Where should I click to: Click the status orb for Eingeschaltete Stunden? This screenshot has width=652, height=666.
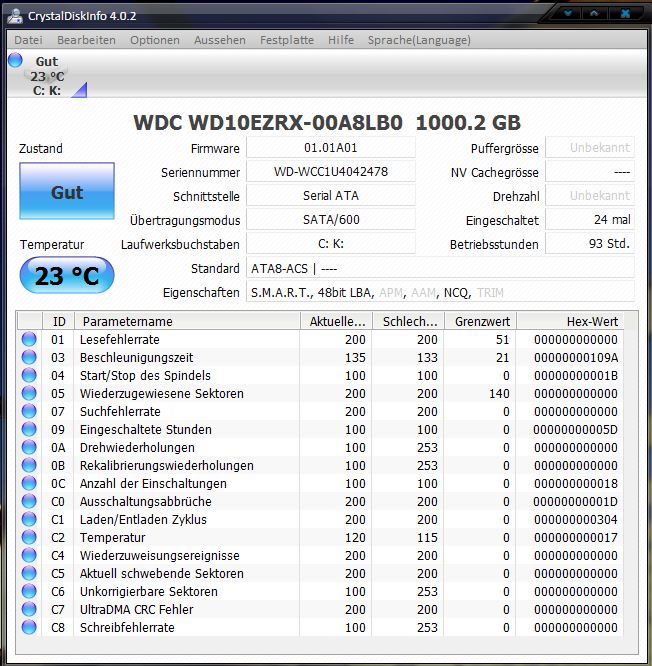tap(29, 429)
